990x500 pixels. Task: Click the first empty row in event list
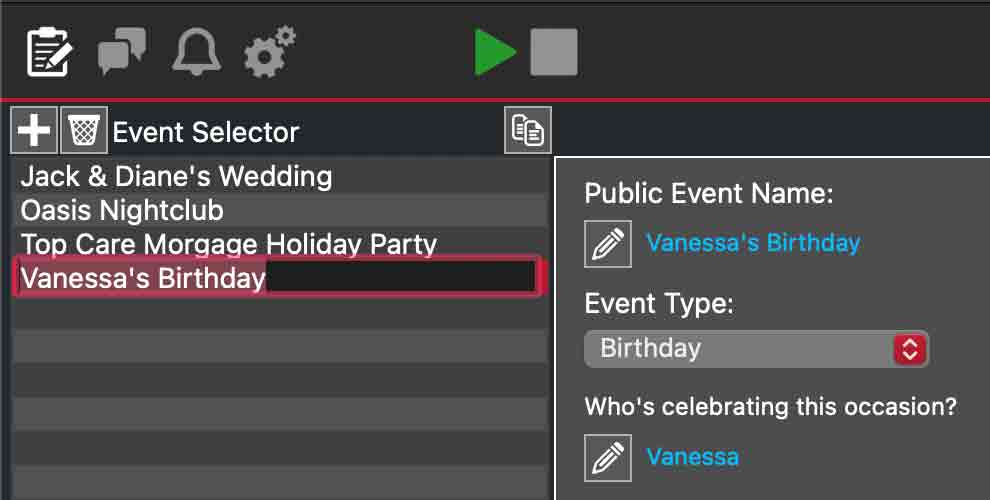click(280, 312)
